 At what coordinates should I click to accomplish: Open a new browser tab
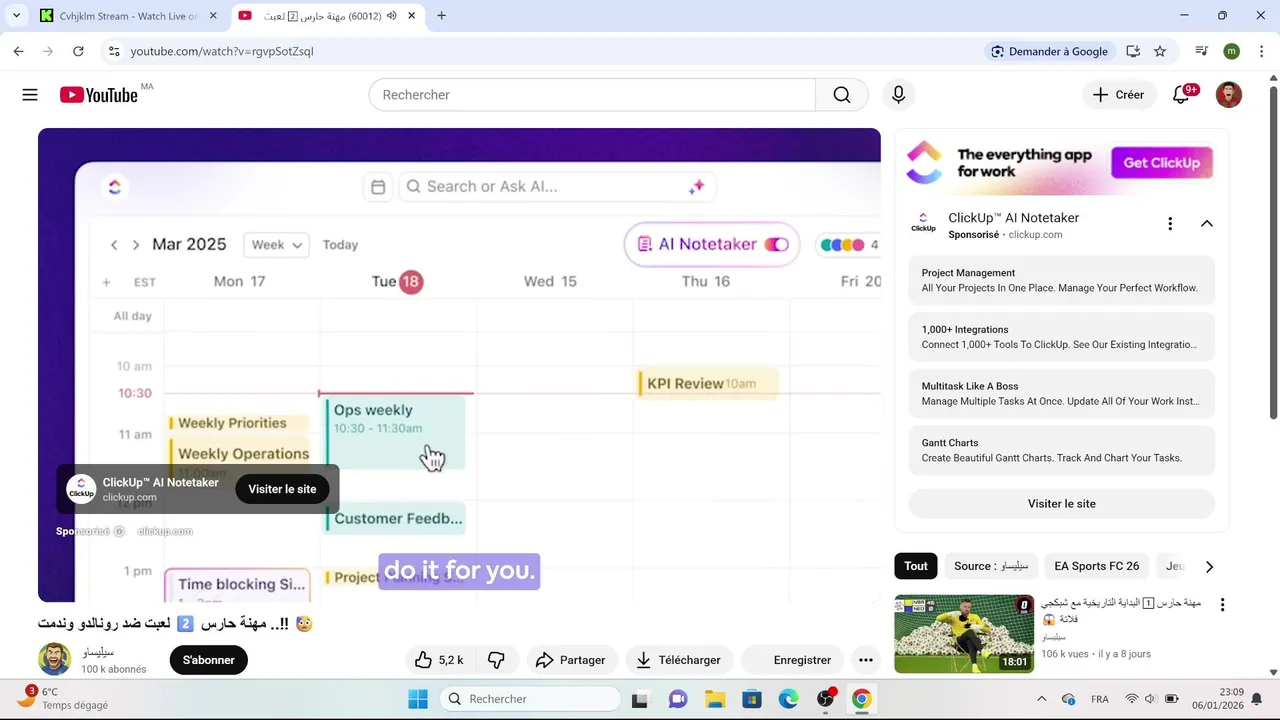click(442, 16)
